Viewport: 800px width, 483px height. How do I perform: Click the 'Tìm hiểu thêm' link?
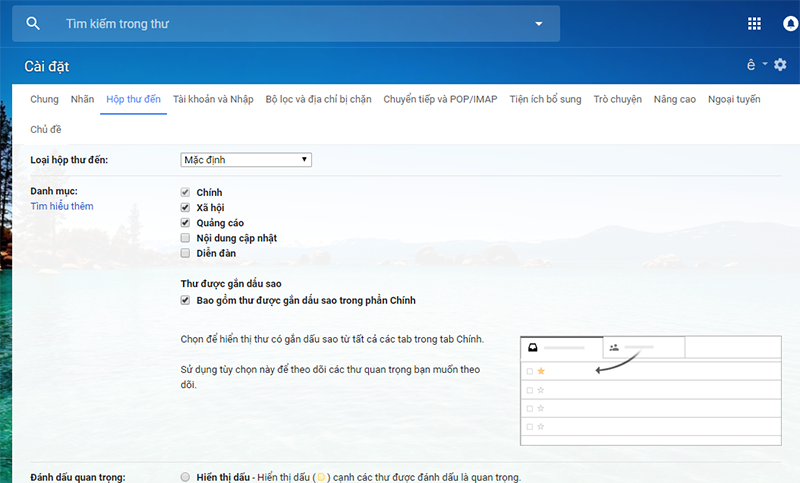tap(62, 206)
